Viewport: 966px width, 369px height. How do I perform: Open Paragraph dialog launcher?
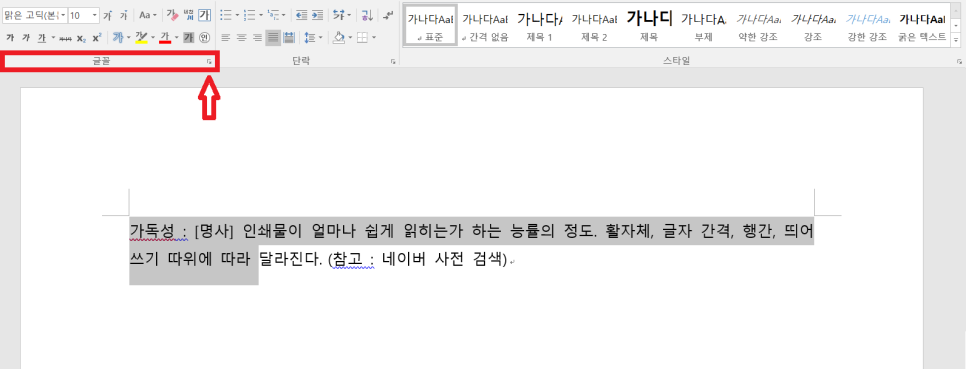(393, 62)
